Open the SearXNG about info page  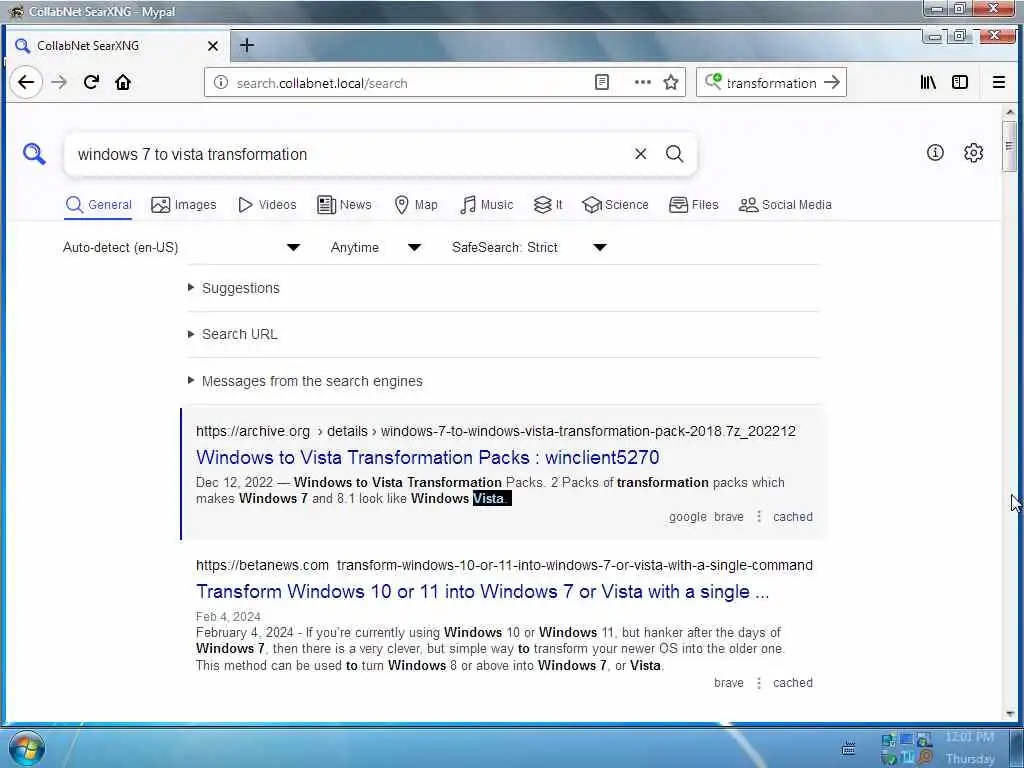935,153
